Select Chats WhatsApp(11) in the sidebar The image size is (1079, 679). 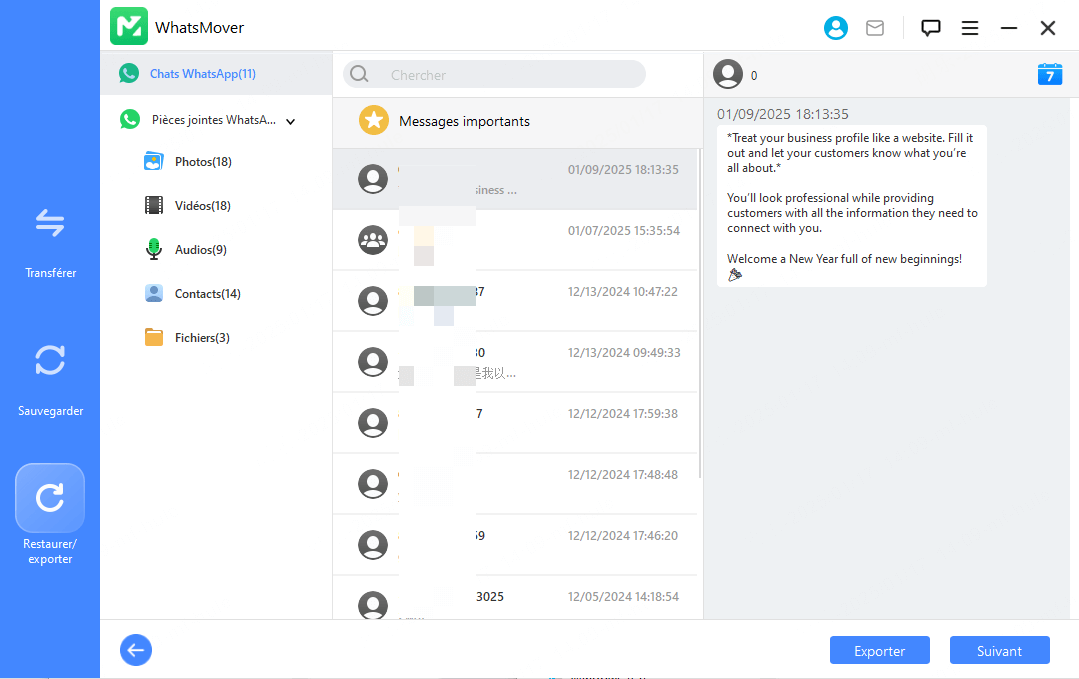(203, 74)
